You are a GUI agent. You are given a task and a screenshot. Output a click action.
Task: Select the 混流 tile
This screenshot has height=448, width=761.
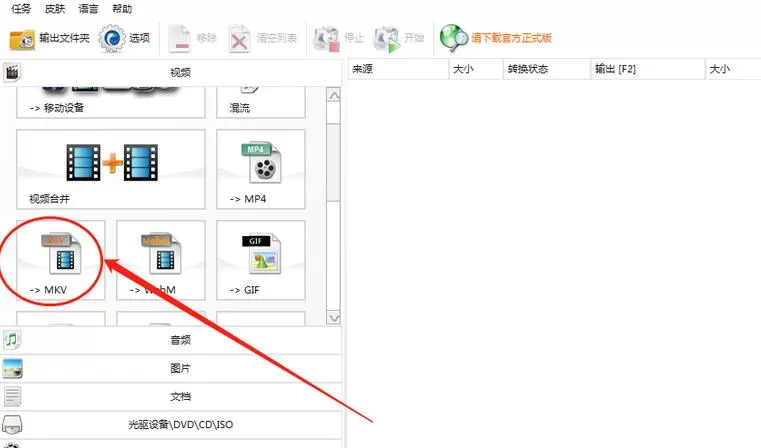(261, 102)
